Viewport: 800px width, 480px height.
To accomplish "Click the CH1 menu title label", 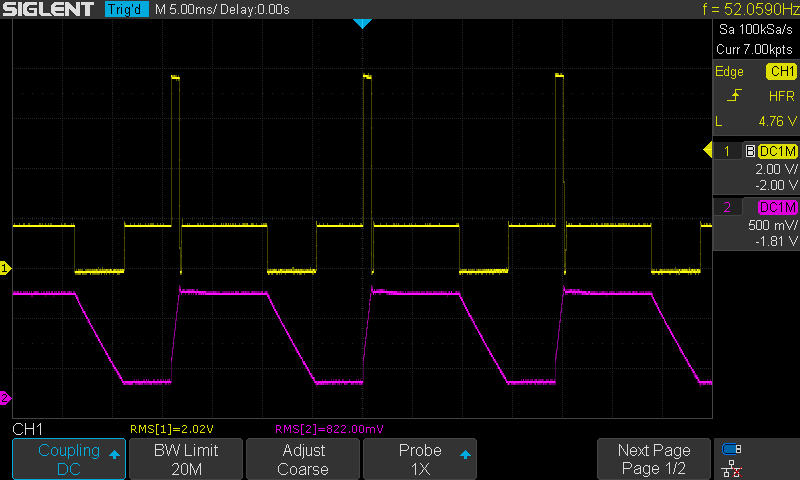I will click(x=28, y=429).
